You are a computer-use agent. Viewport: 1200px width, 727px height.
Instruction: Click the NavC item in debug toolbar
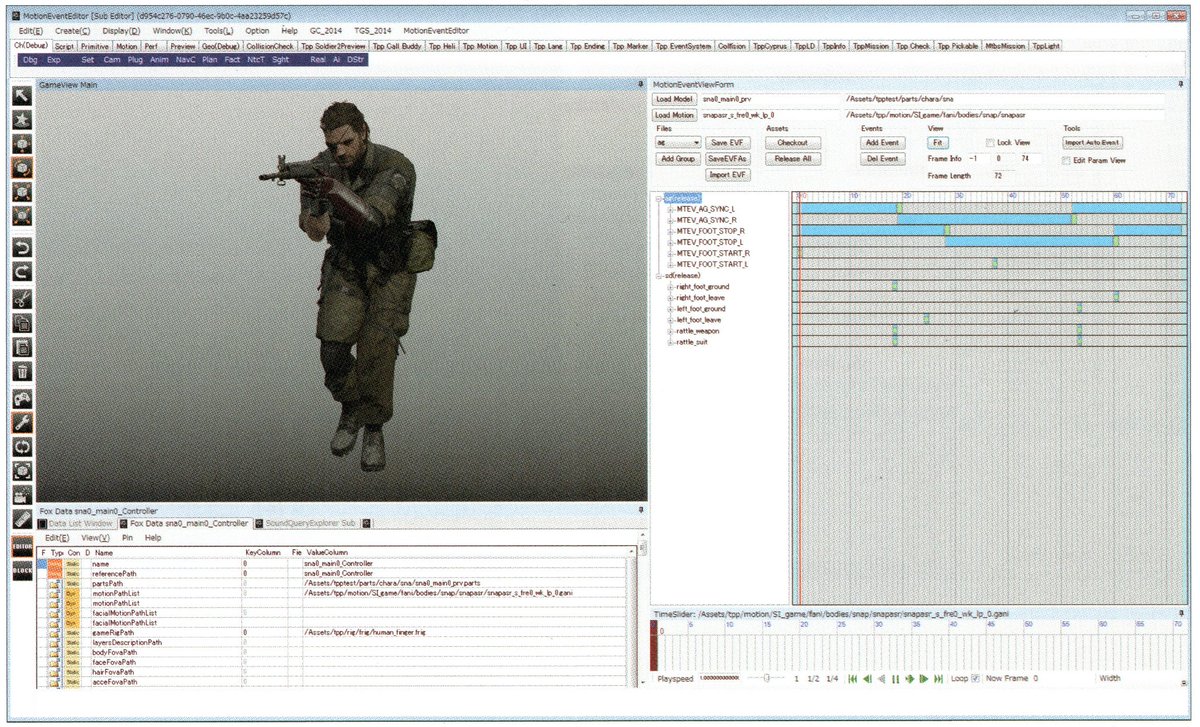click(x=186, y=60)
